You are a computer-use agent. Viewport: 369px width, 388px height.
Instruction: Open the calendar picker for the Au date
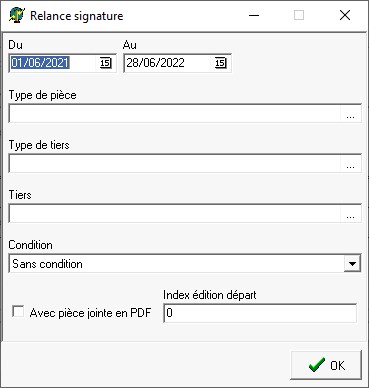[220, 63]
